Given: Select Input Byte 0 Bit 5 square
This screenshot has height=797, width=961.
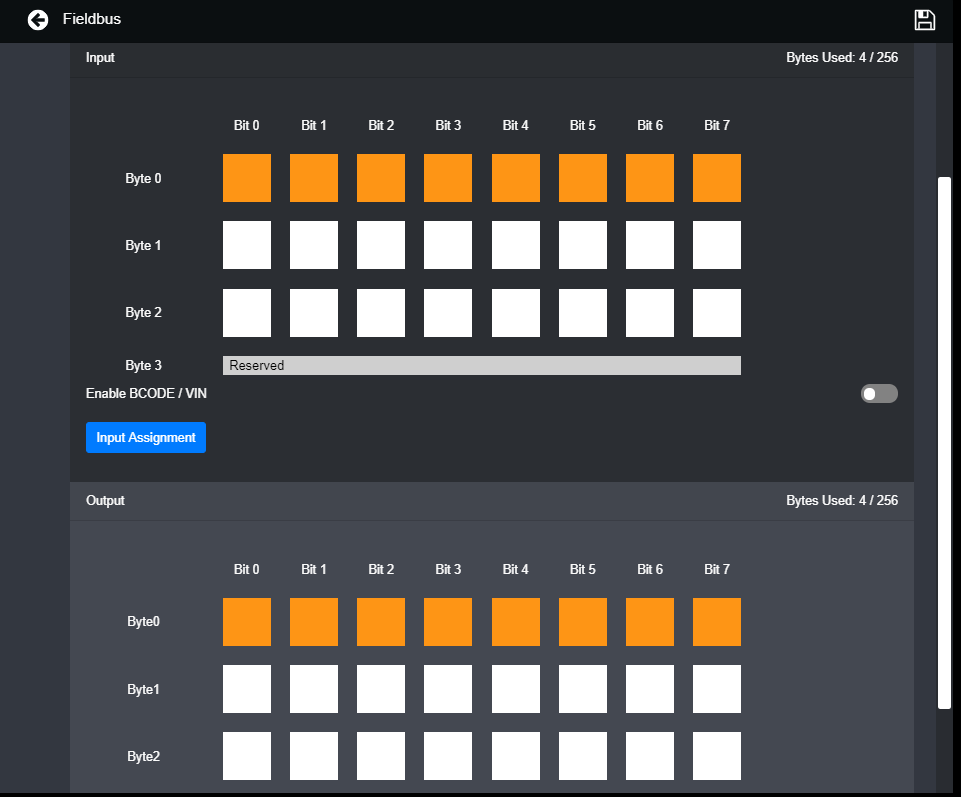Looking at the screenshot, I should tap(583, 178).
